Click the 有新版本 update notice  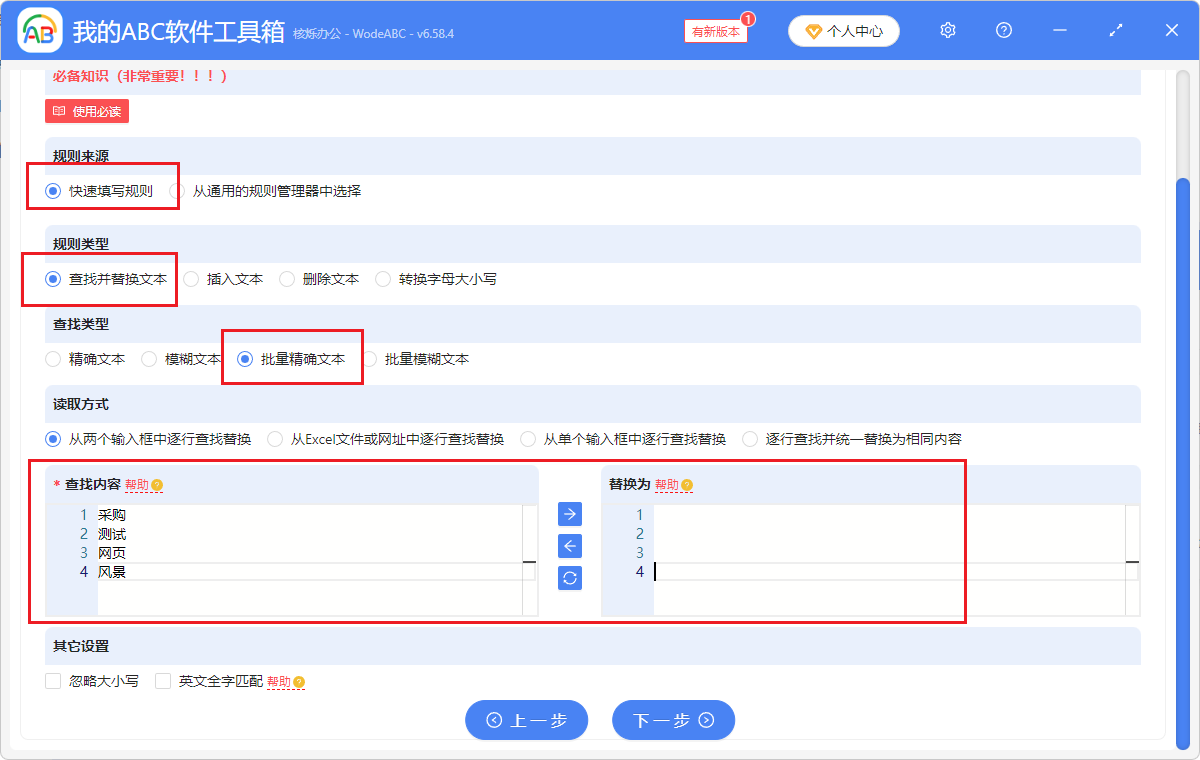coord(714,31)
